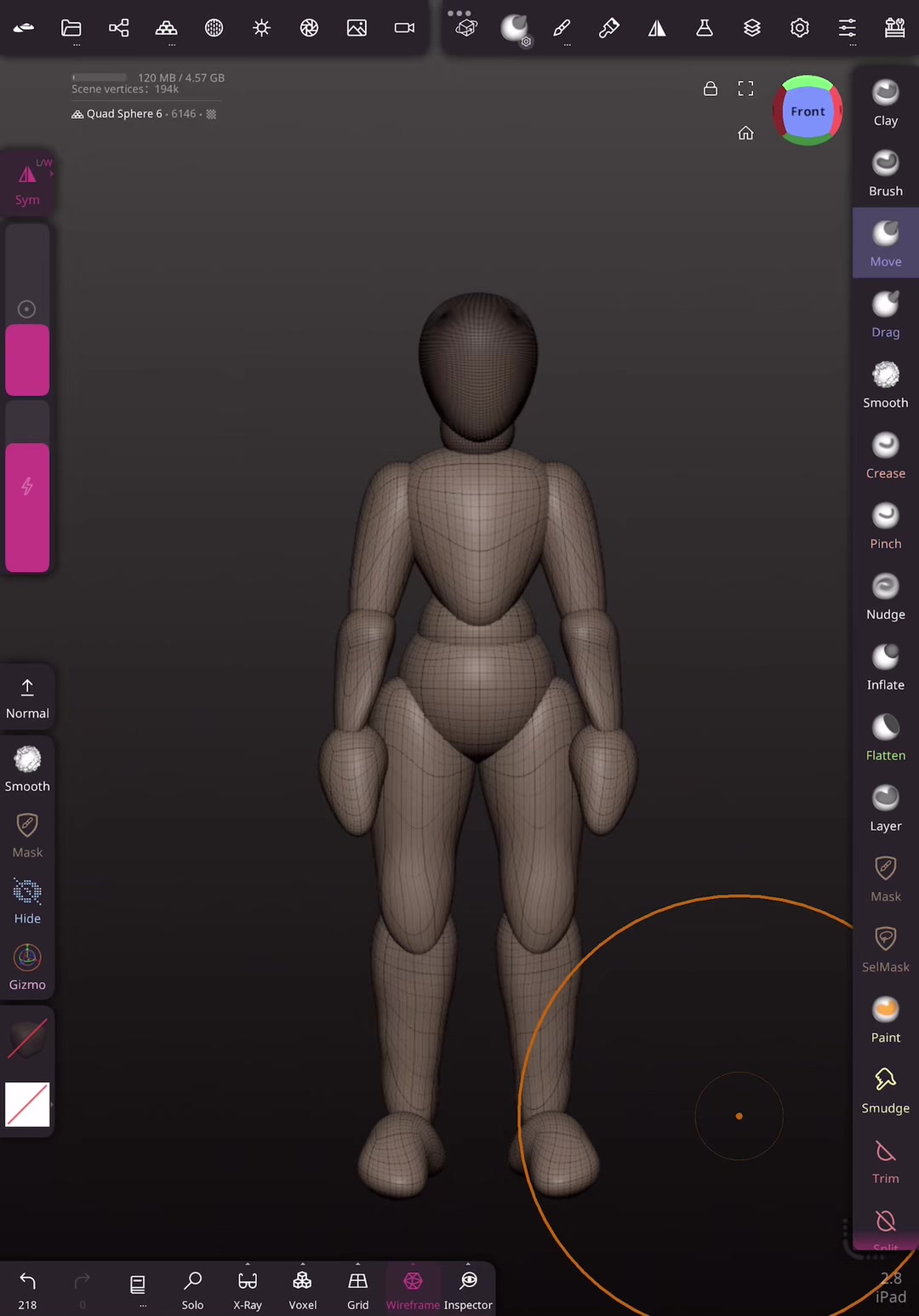This screenshot has width=919, height=1316.
Task: Expand the Voxel remesh options
Action: click(x=302, y=1290)
